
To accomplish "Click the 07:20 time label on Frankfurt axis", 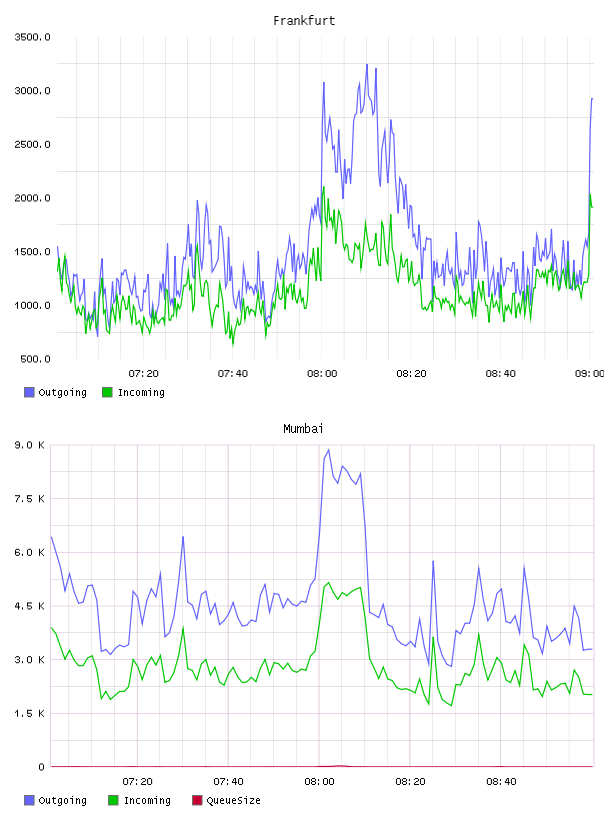I will 143,374.
